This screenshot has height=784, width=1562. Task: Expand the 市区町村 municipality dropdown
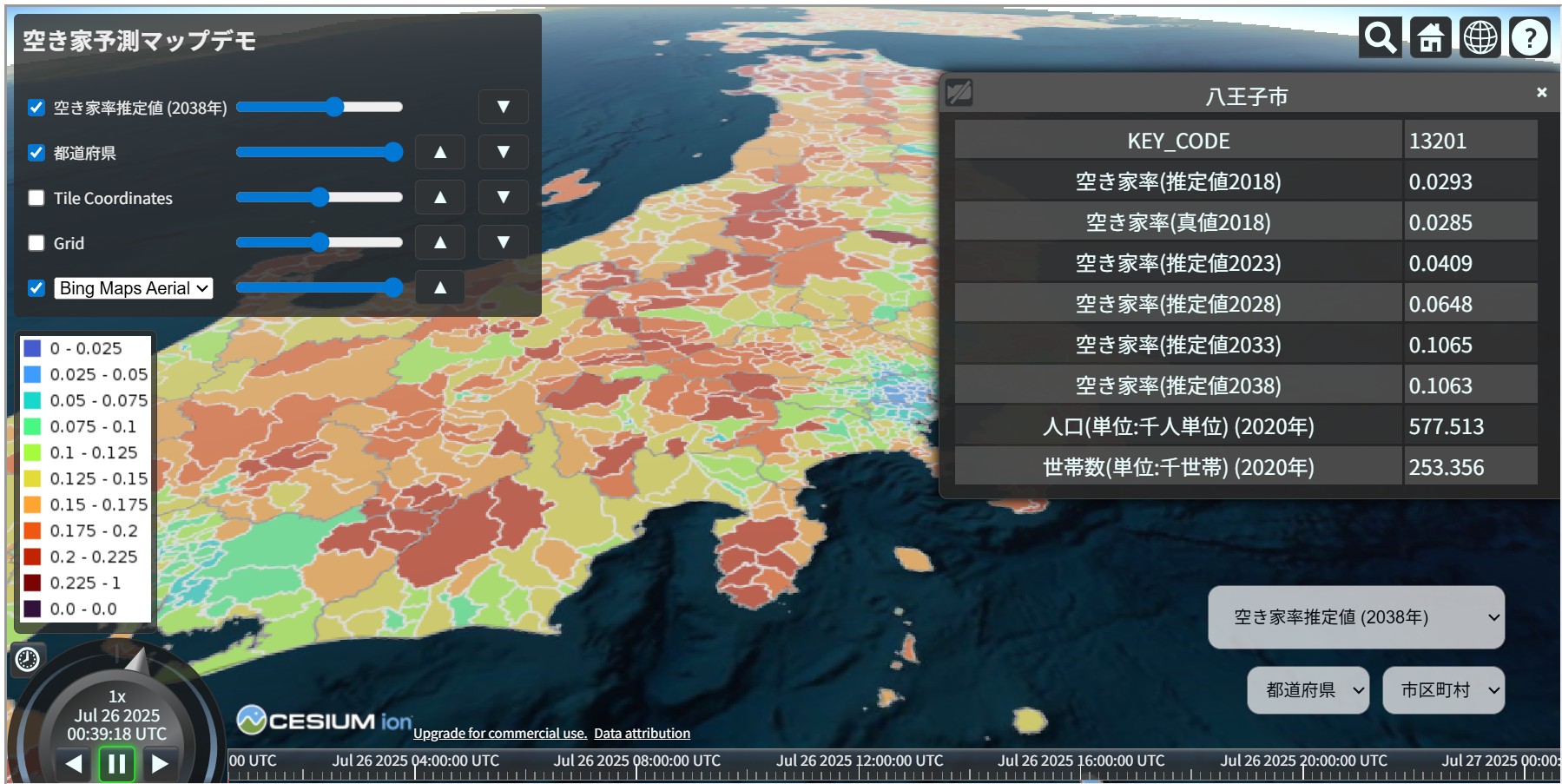(1443, 690)
